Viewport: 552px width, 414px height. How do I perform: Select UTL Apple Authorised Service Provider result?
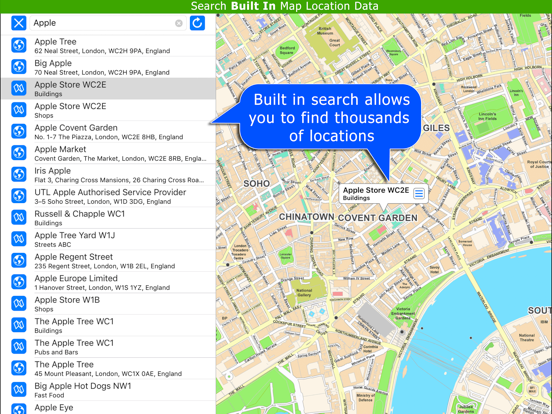click(108, 196)
